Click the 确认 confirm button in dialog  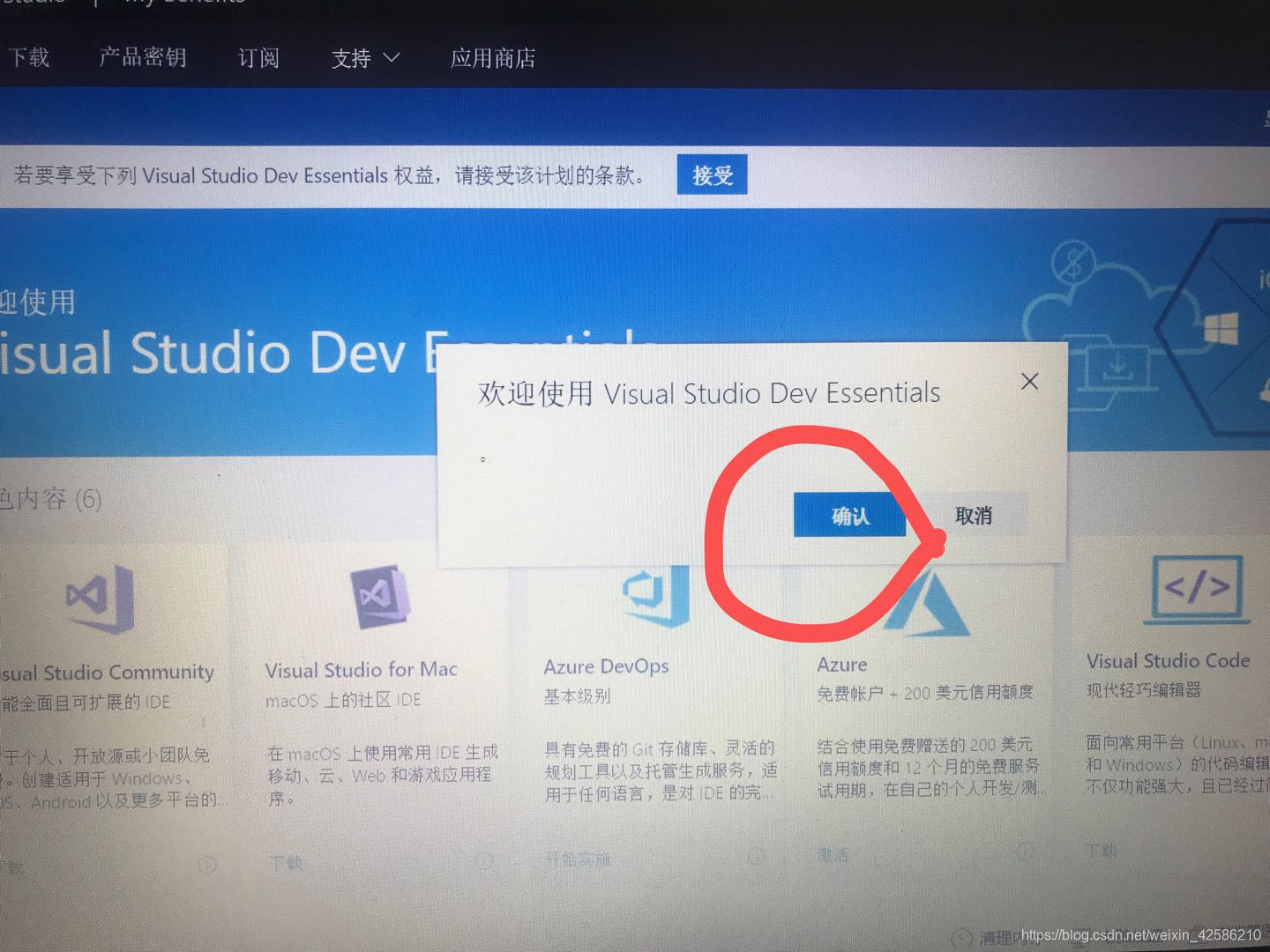tap(850, 515)
